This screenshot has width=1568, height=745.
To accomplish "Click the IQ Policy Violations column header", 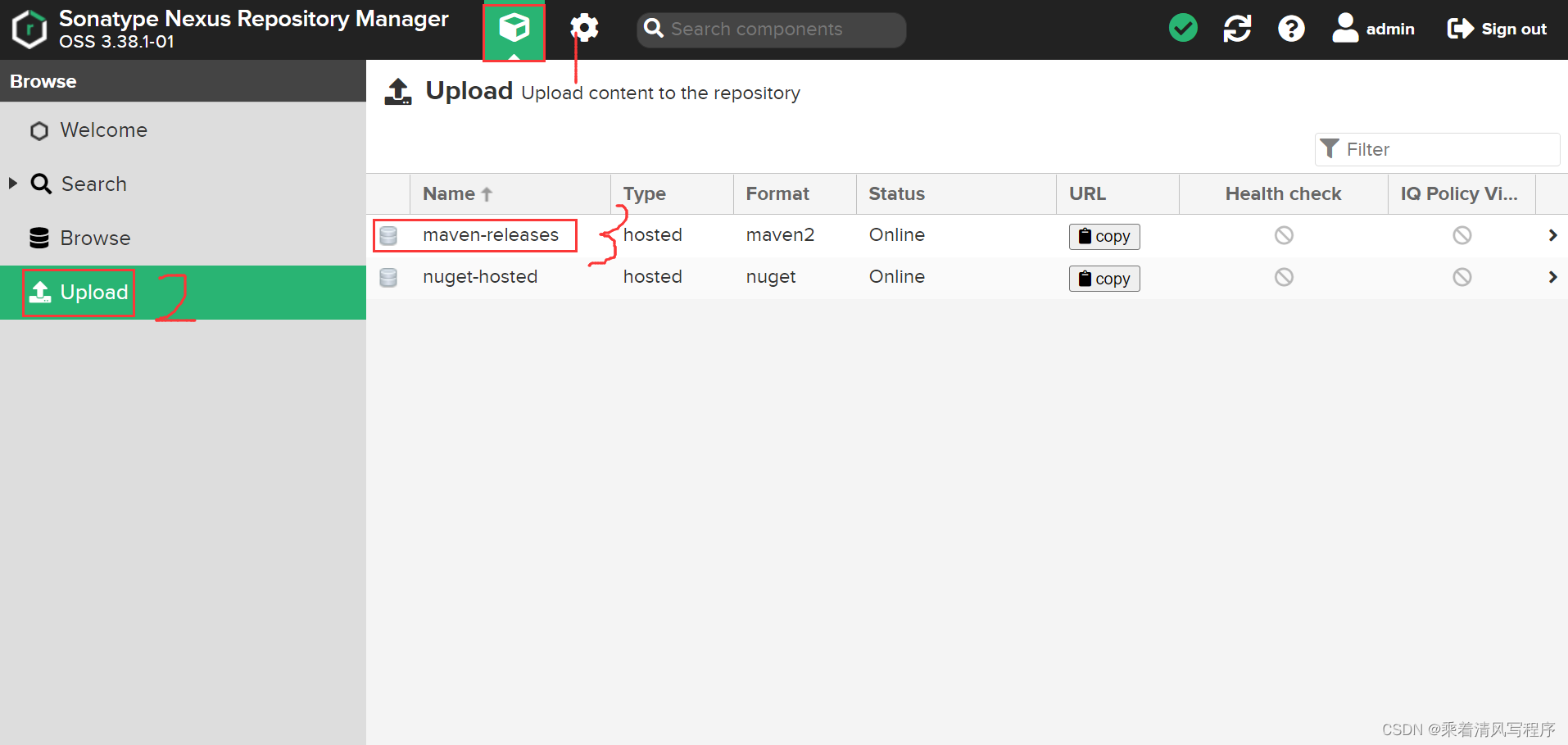I will tap(1462, 194).
